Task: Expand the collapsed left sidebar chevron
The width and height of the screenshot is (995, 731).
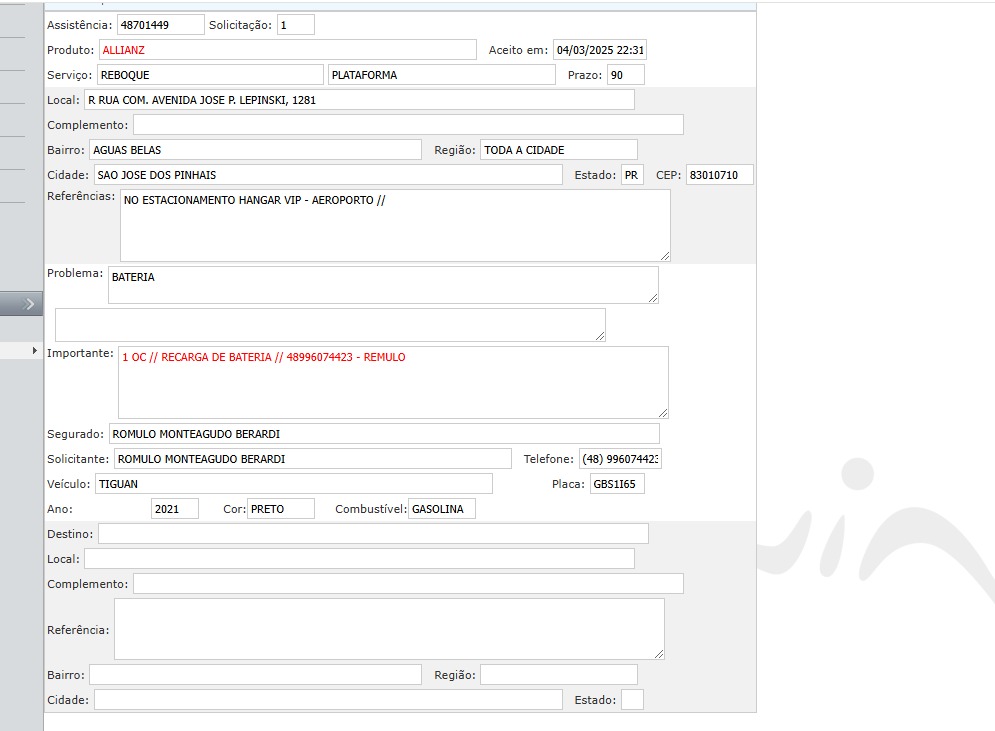Action: (x=22, y=304)
